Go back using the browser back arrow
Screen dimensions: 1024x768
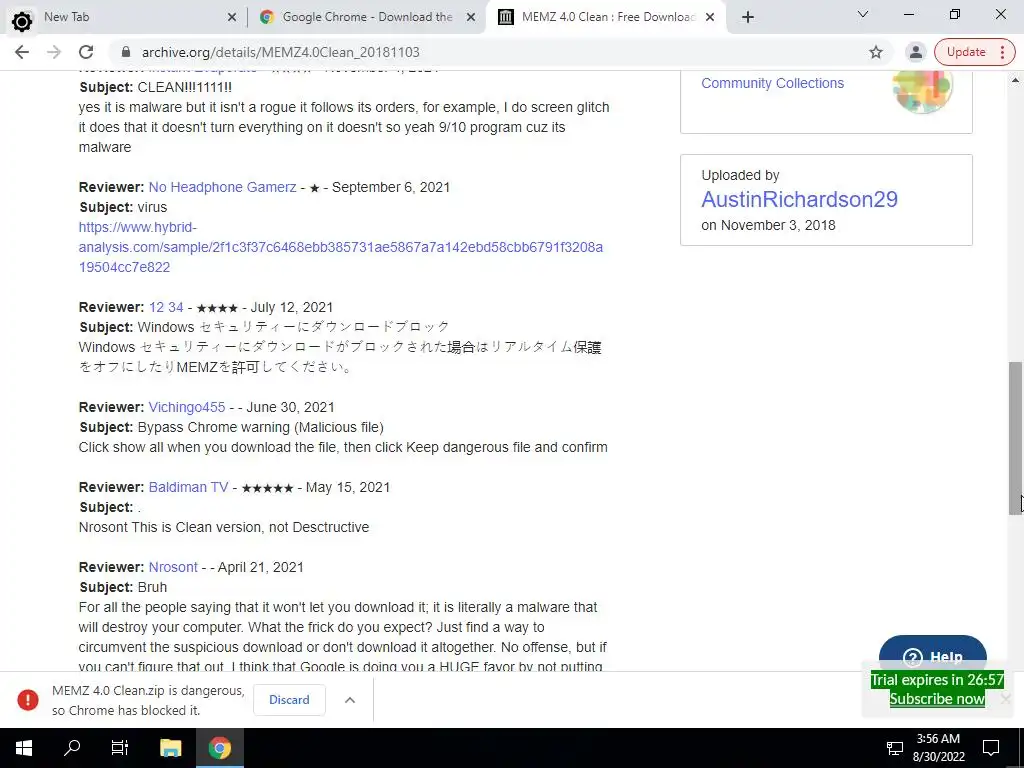22,52
